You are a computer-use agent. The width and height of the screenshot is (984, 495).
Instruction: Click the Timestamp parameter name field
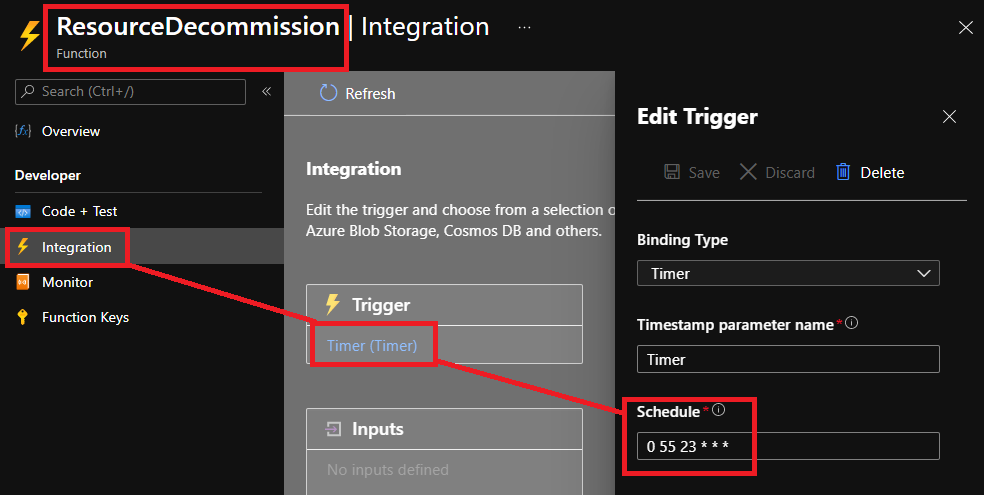coord(788,359)
